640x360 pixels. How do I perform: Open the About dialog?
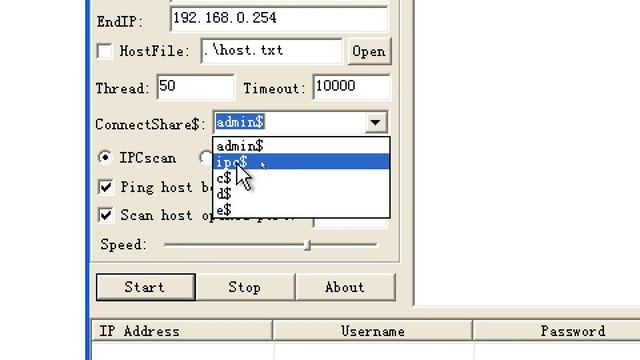pos(345,287)
